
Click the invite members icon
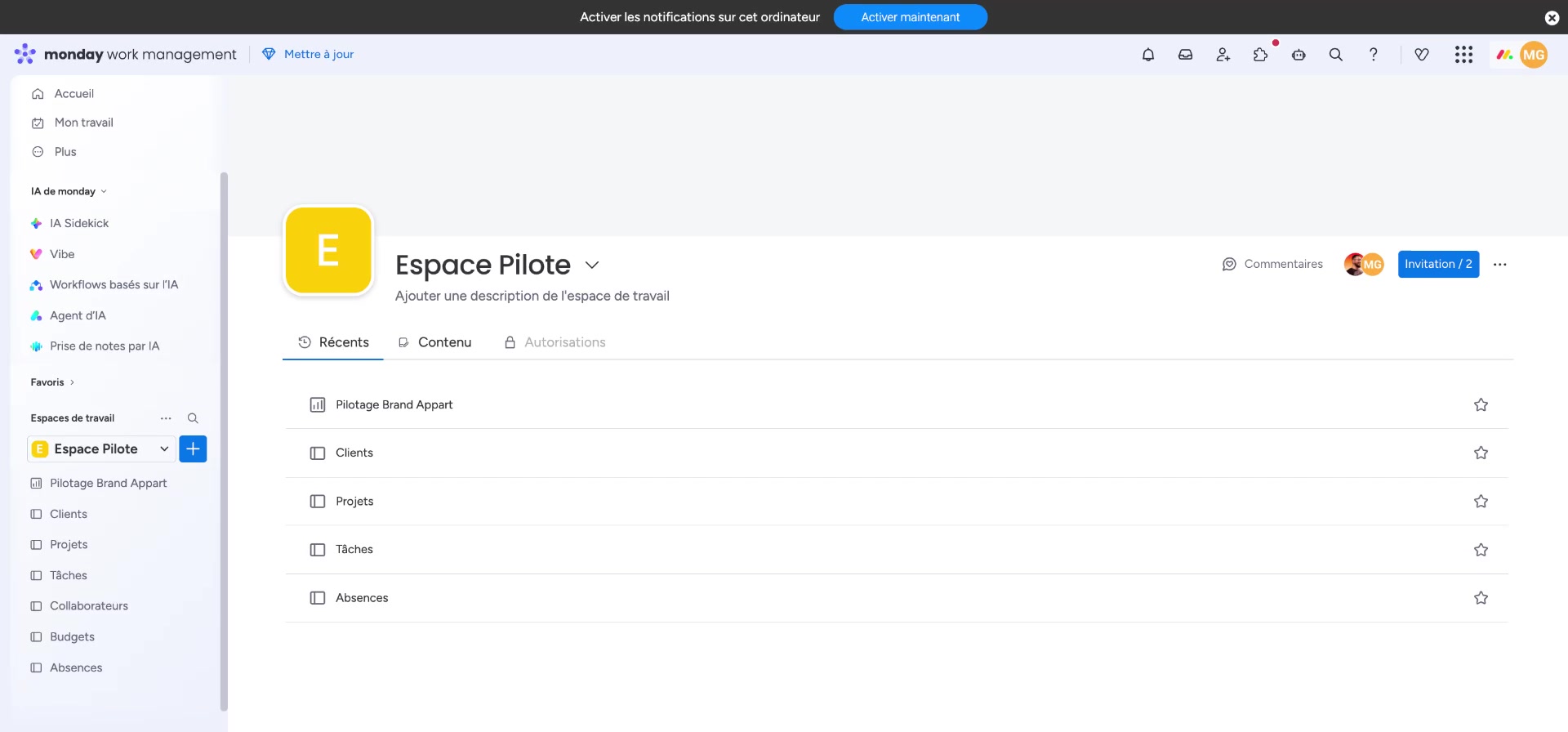coord(1223,55)
